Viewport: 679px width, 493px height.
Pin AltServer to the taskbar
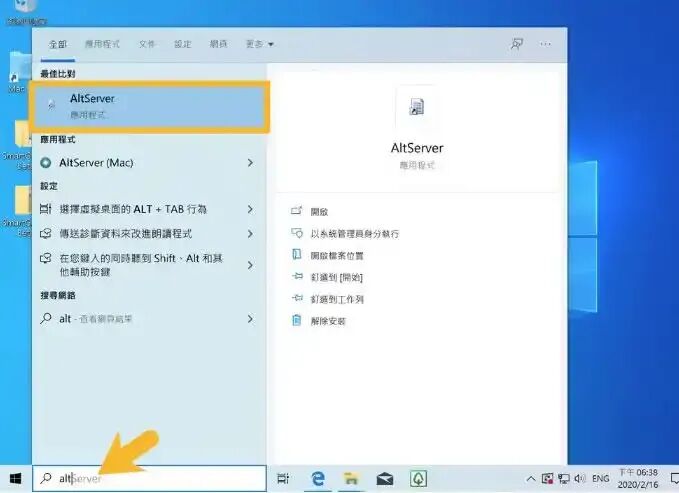(337, 299)
